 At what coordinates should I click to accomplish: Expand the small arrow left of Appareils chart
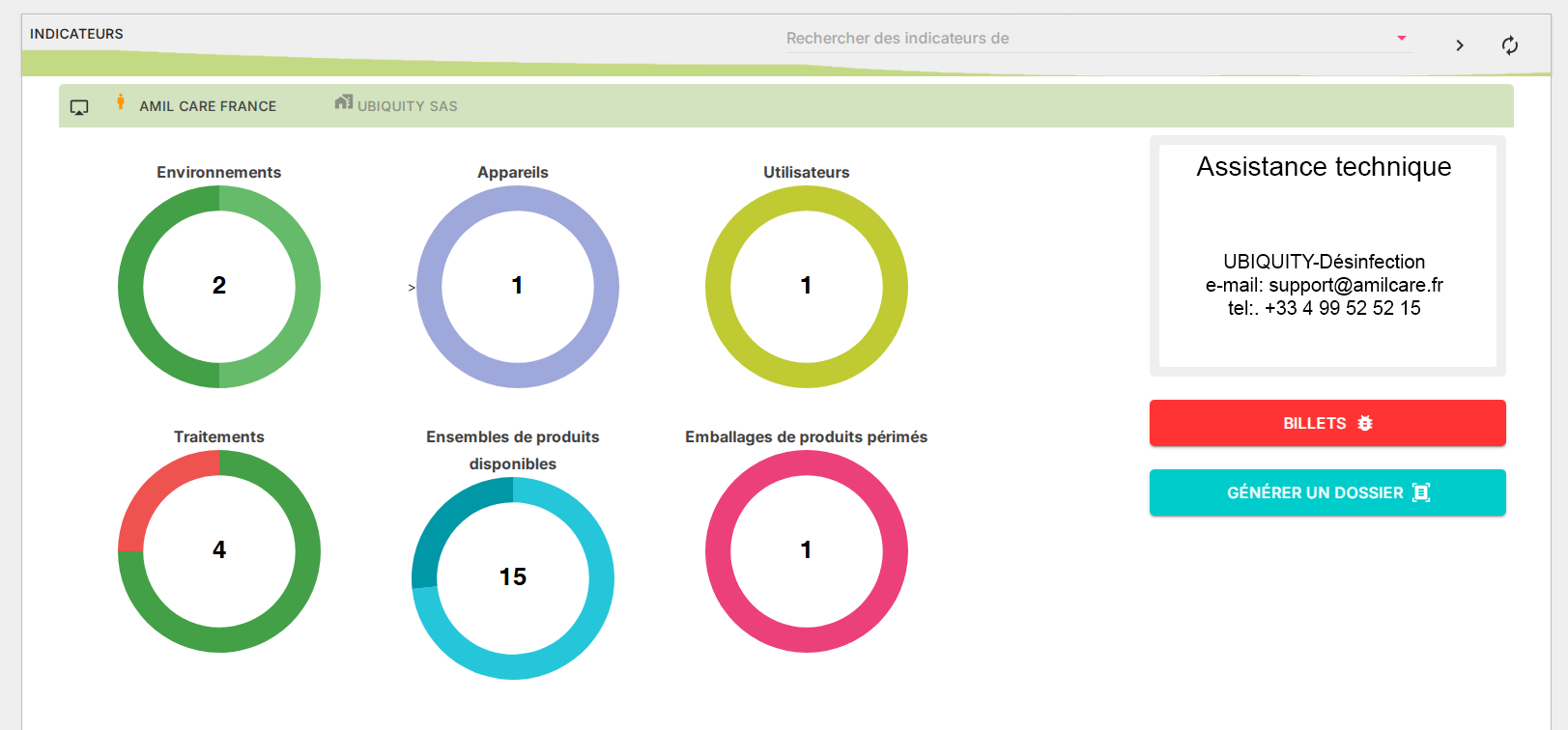click(x=412, y=288)
